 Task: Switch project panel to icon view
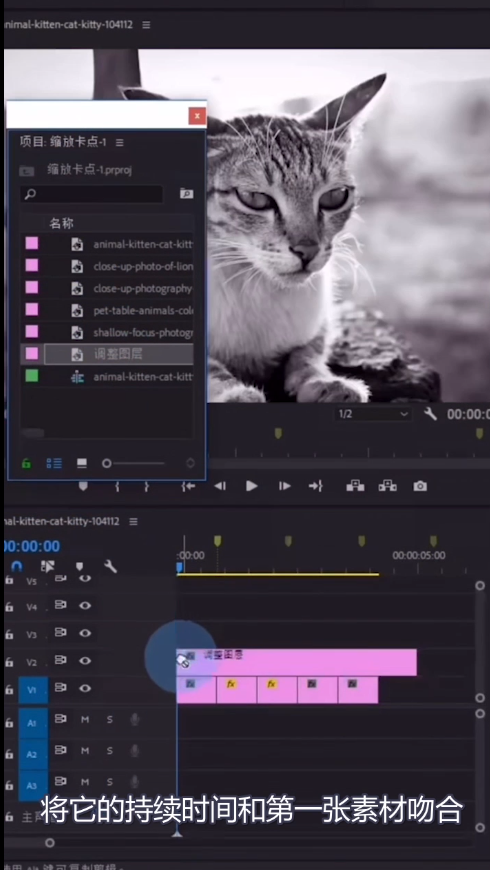(x=82, y=463)
